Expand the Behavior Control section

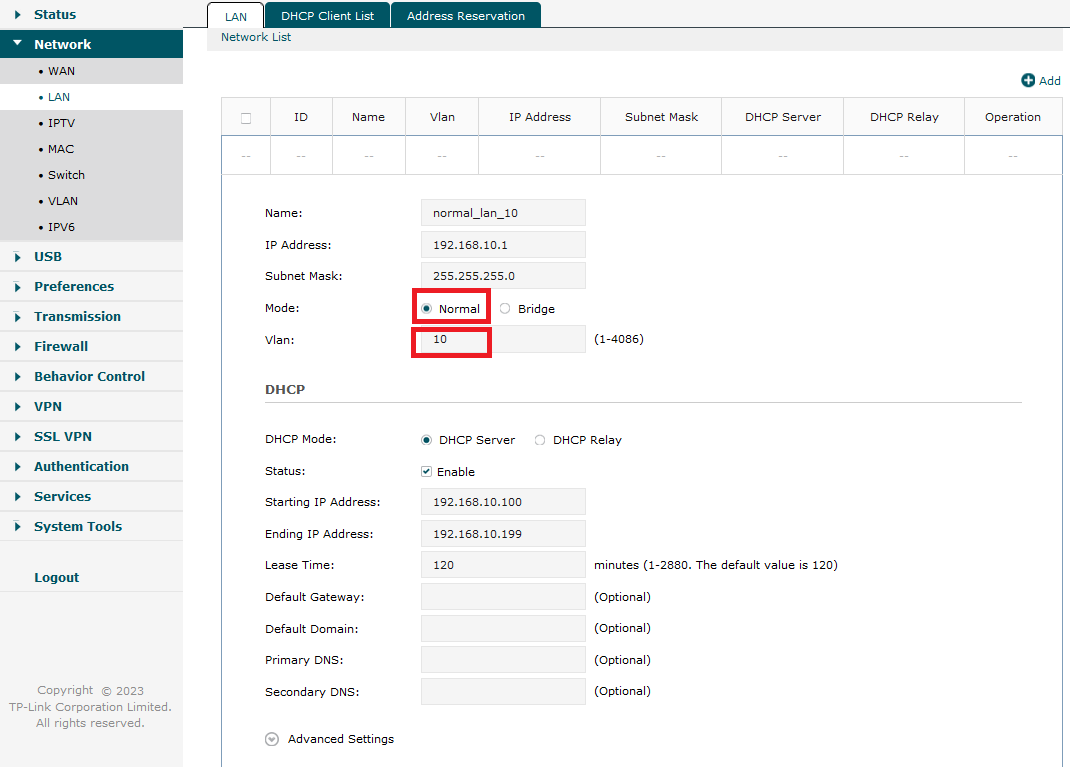pyautogui.click(x=91, y=377)
